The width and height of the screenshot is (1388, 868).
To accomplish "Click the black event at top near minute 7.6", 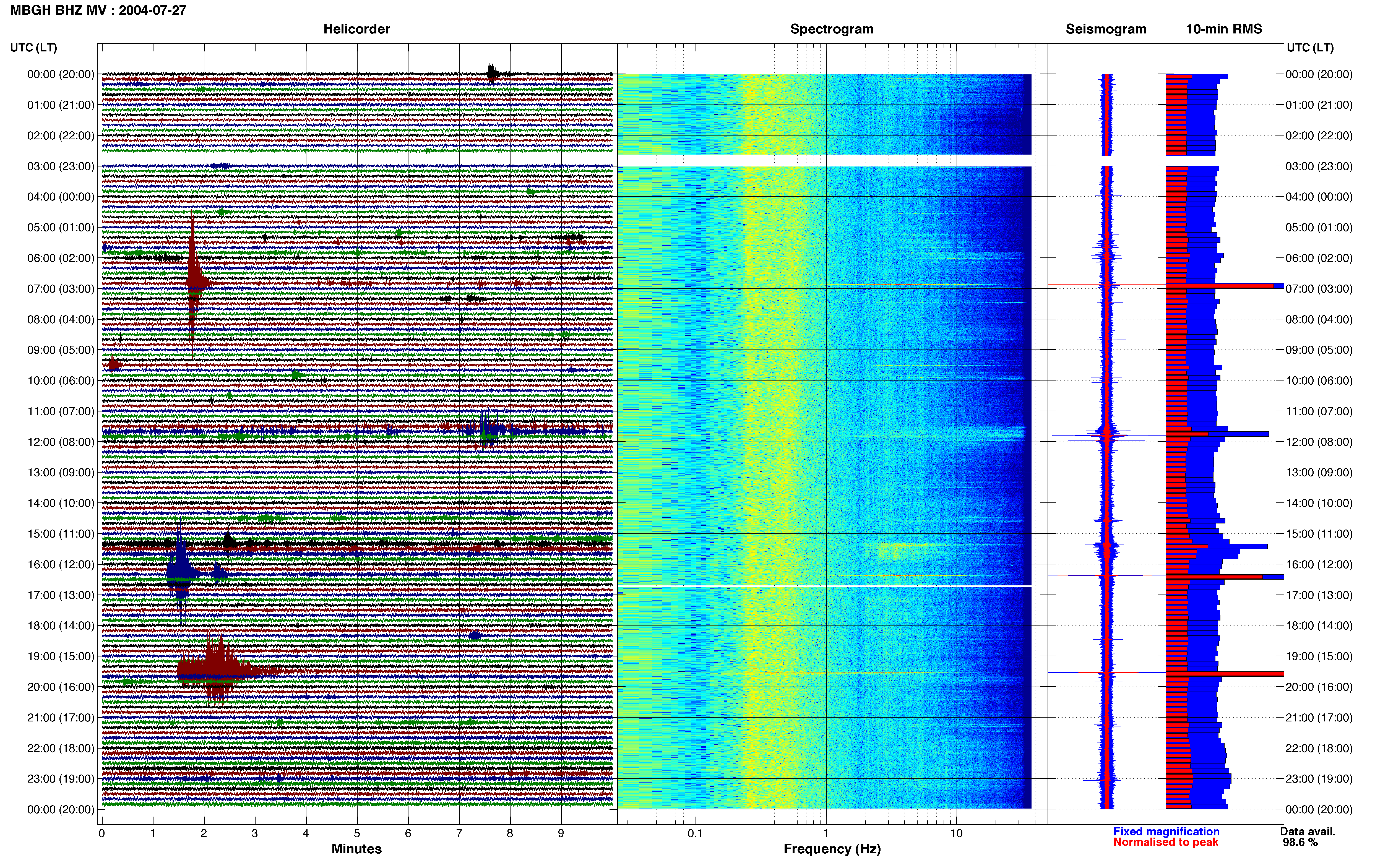I will click(x=492, y=73).
